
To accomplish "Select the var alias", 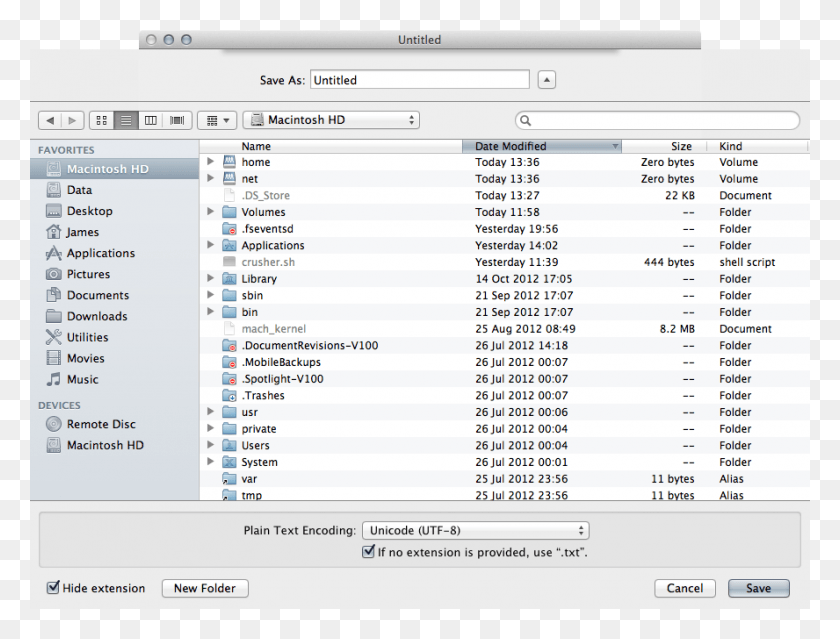I will (504, 479).
